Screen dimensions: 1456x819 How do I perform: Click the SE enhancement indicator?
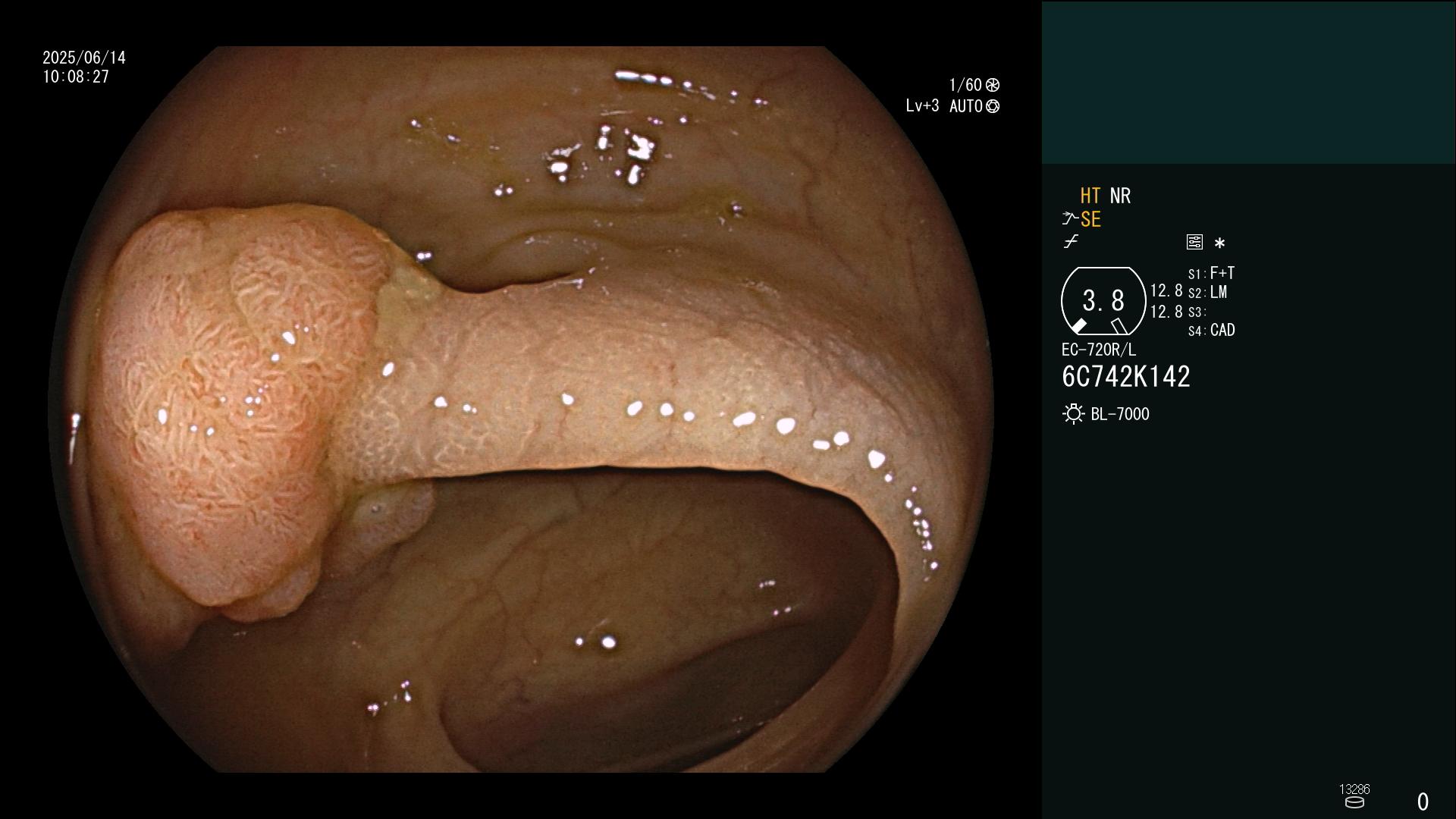[x=1090, y=219]
